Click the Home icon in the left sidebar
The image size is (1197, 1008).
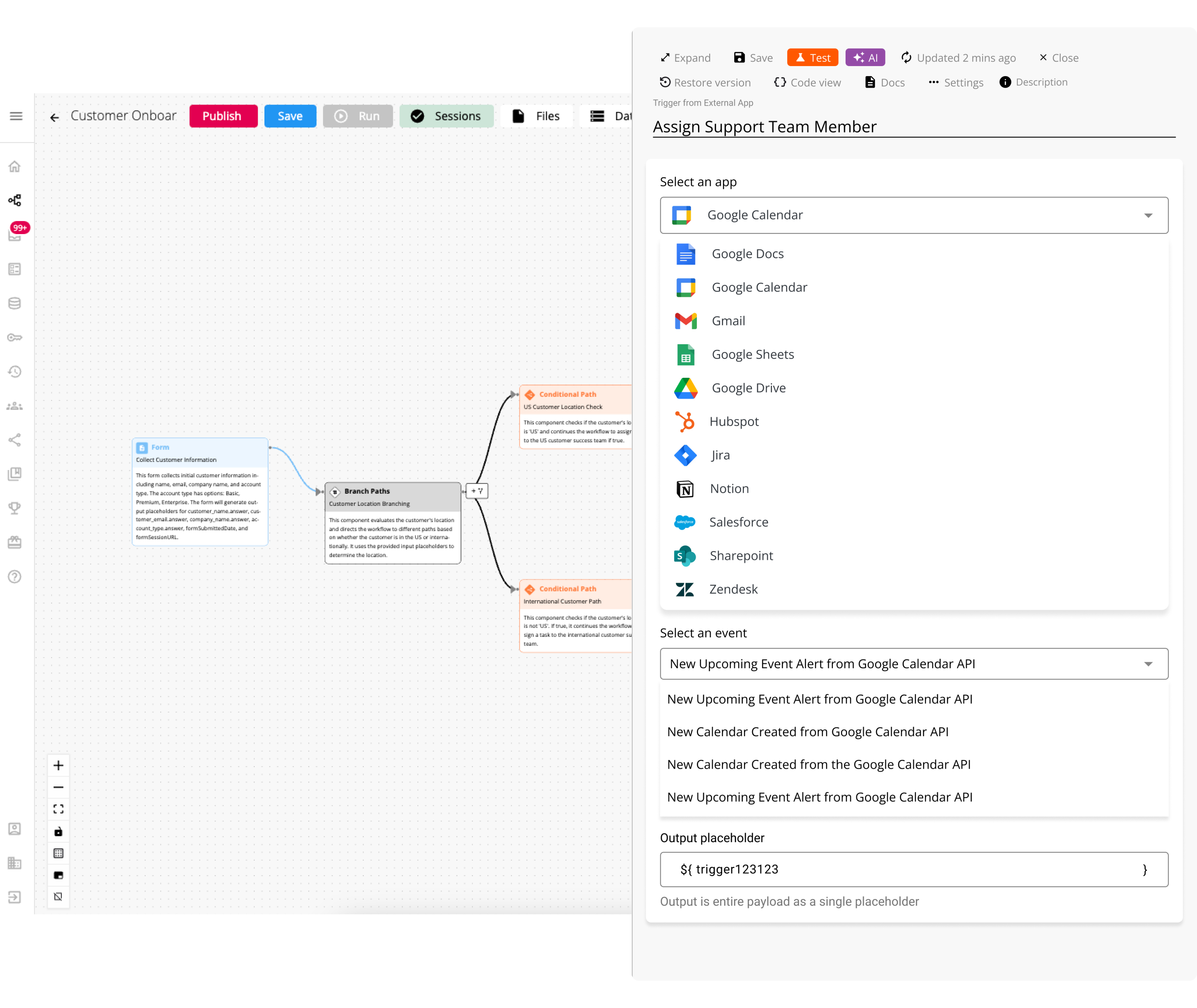click(15, 166)
